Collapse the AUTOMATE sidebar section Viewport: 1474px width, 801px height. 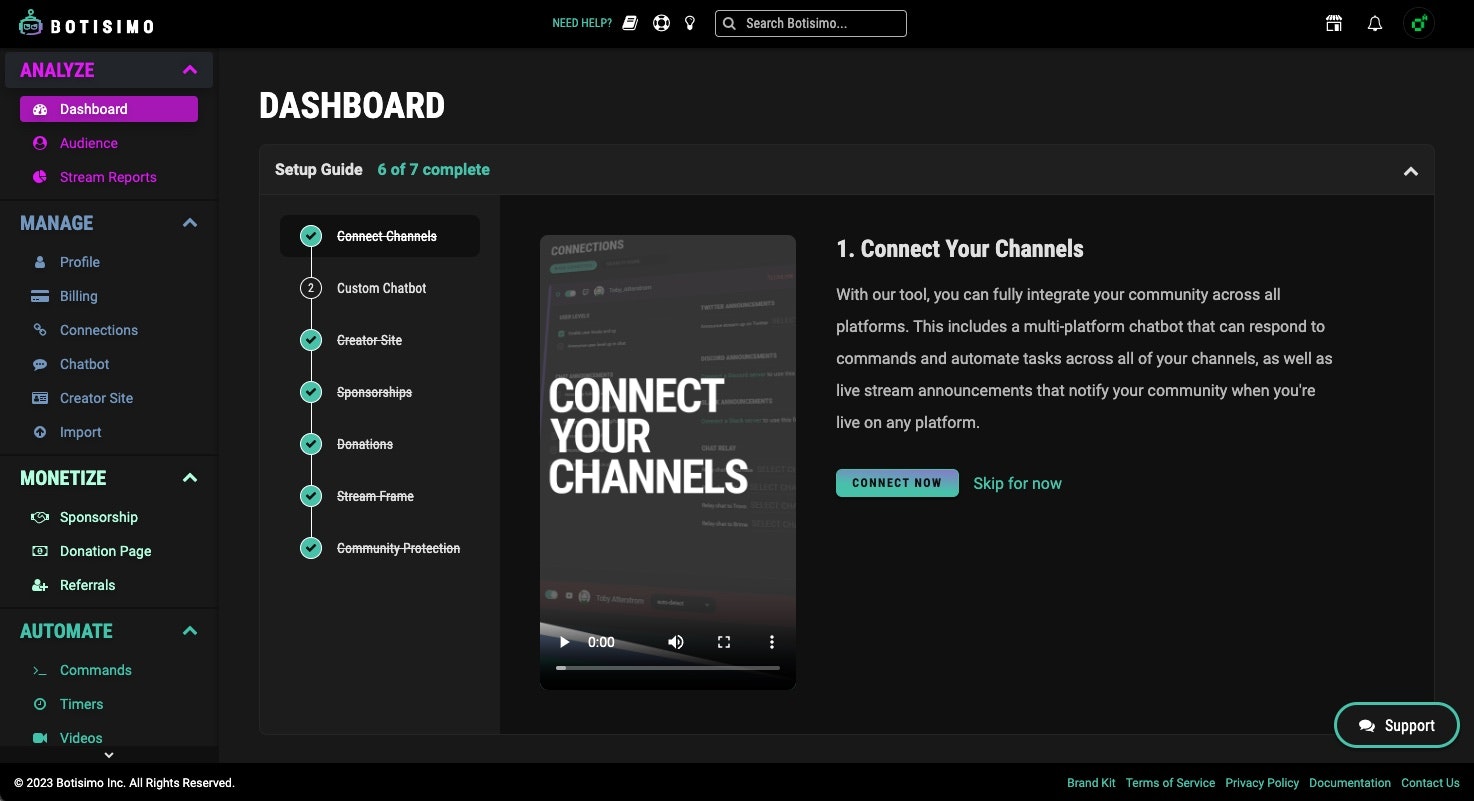[190, 631]
